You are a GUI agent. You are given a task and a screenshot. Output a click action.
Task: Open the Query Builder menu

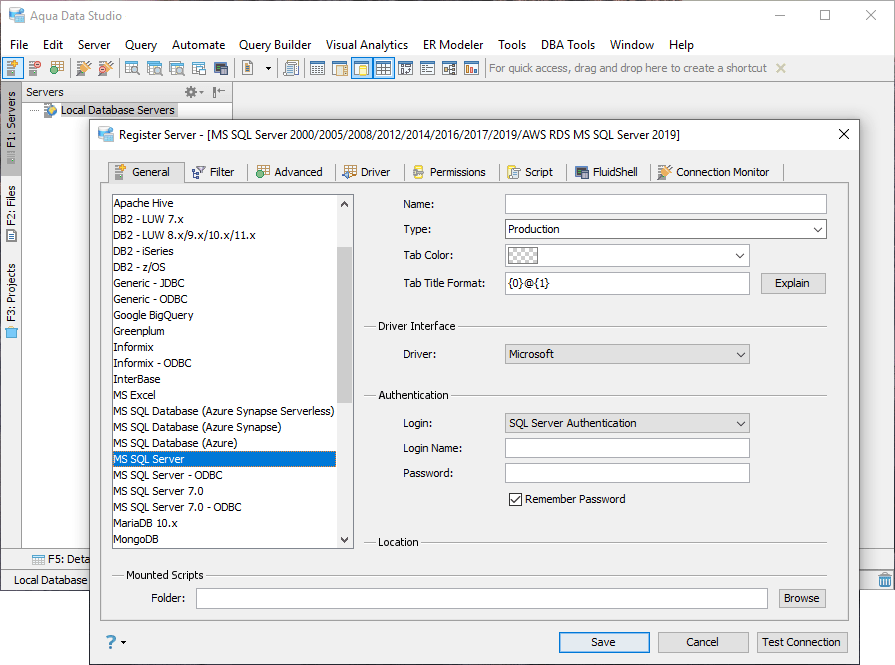[x=275, y=45]
